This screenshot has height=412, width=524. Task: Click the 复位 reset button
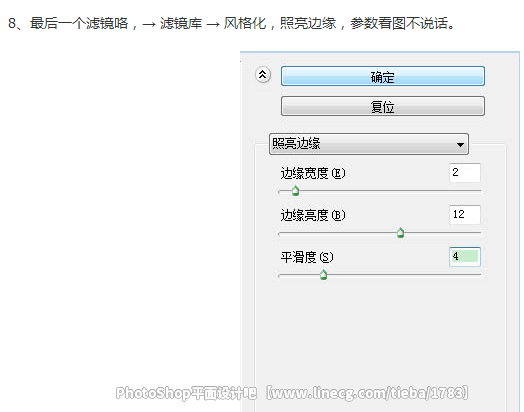[x=383, y=106]
